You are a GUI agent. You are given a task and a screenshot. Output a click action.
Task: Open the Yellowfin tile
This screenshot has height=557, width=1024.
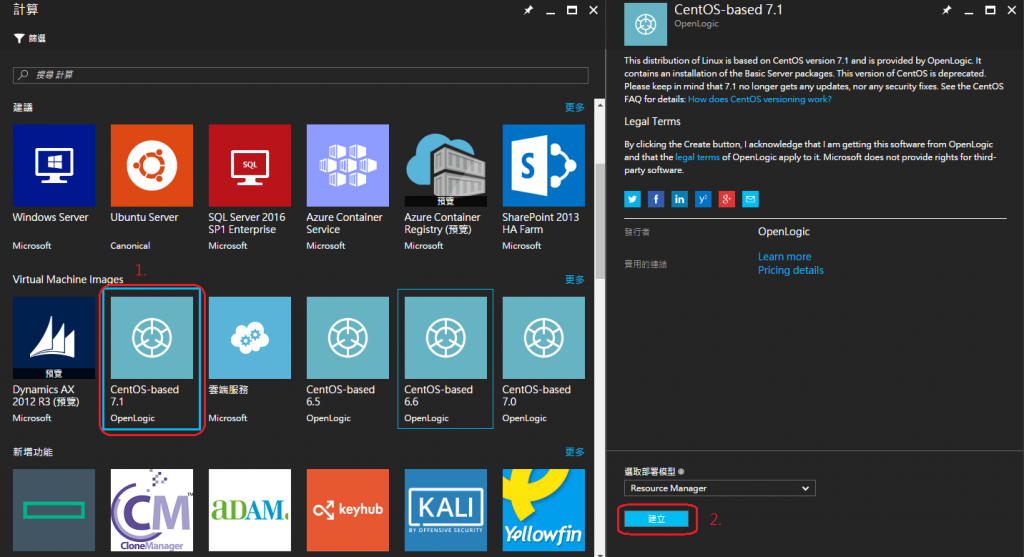coord(543,510)
